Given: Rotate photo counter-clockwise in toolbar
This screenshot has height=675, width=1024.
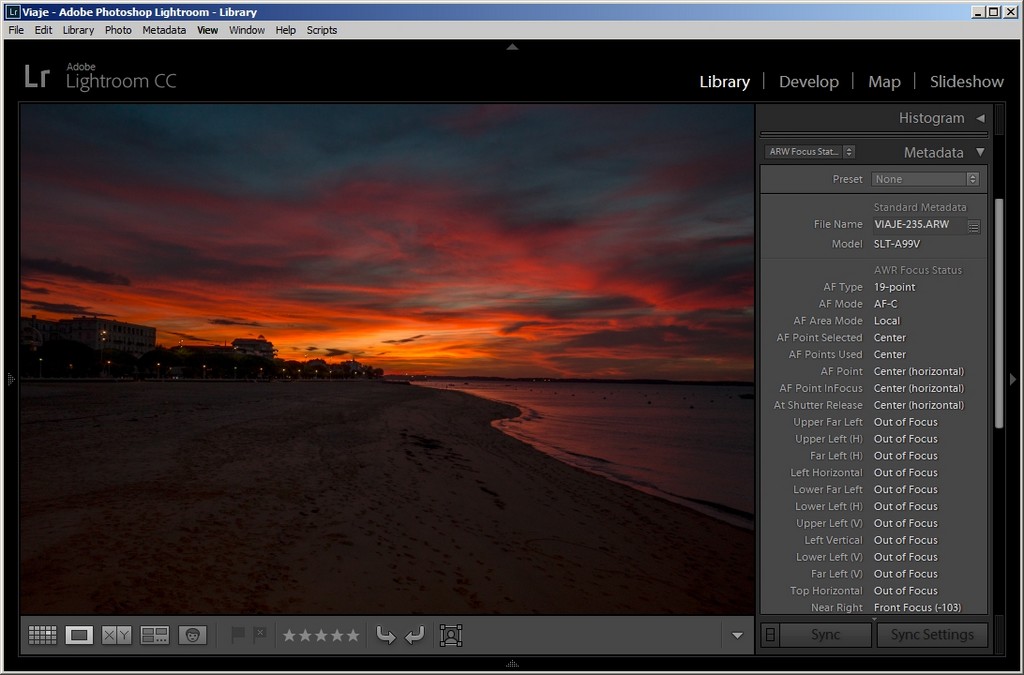Looking at the screenshot, I should click(386, 635).
